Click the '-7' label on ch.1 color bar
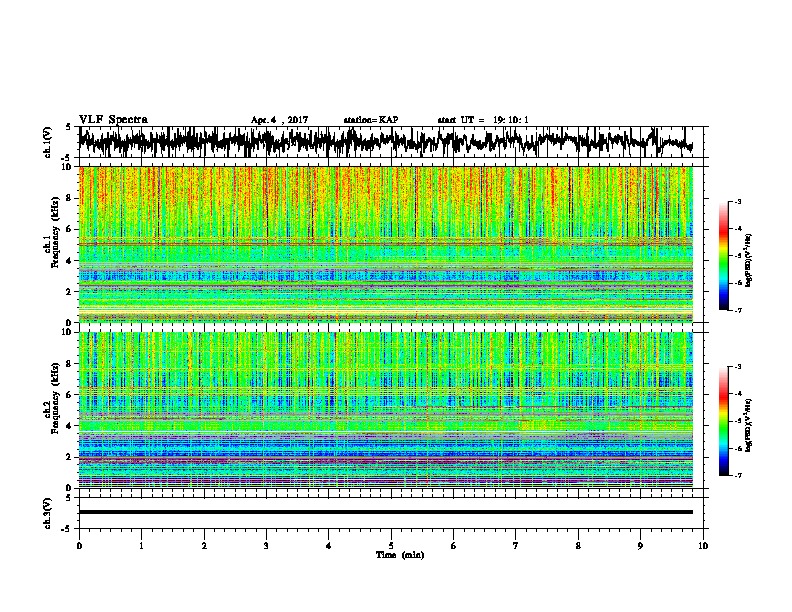The image size is (792, 612). [x=737, y=310]
